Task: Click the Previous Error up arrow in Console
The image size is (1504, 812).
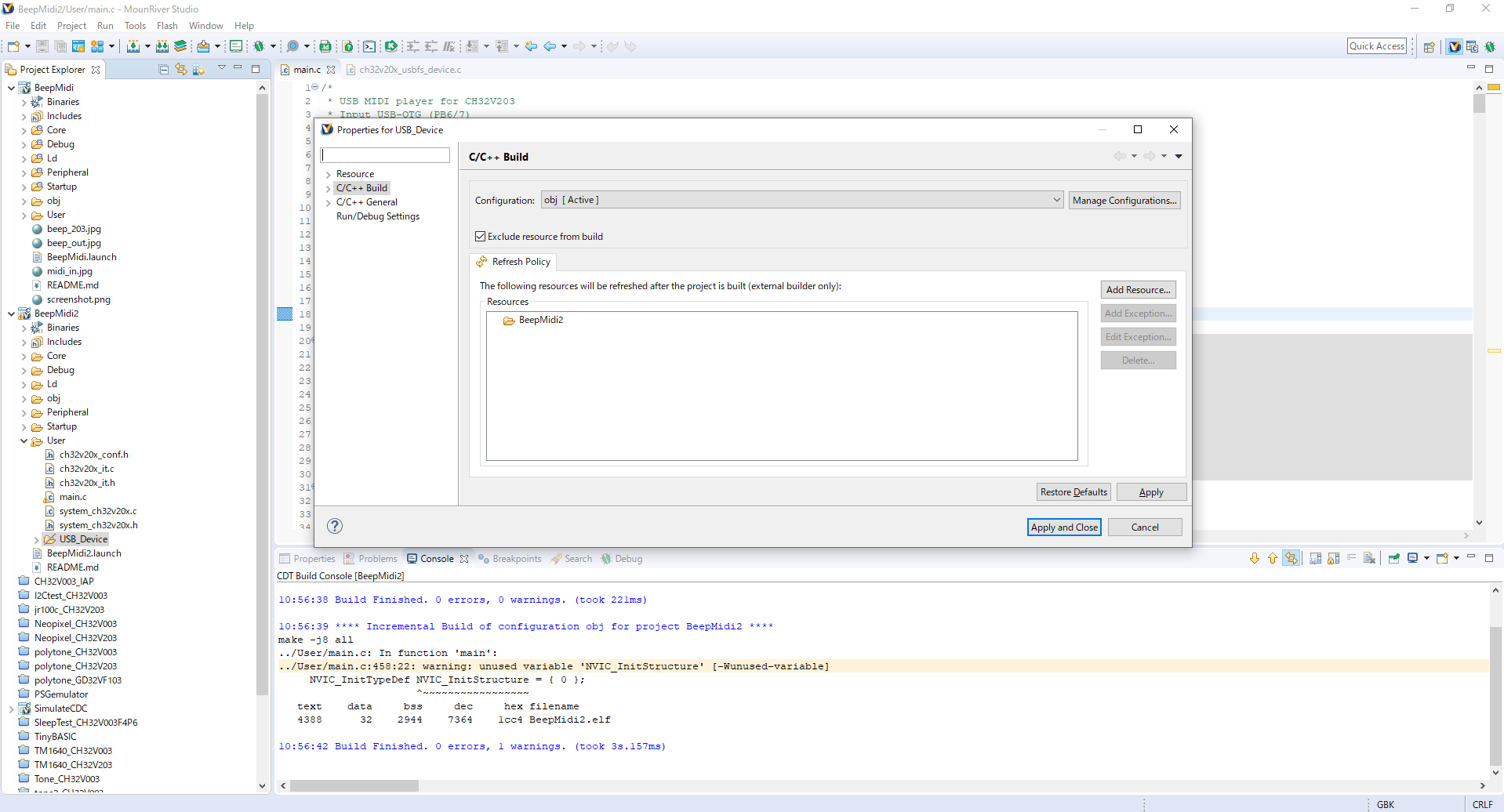Action: click(1273, 558)
